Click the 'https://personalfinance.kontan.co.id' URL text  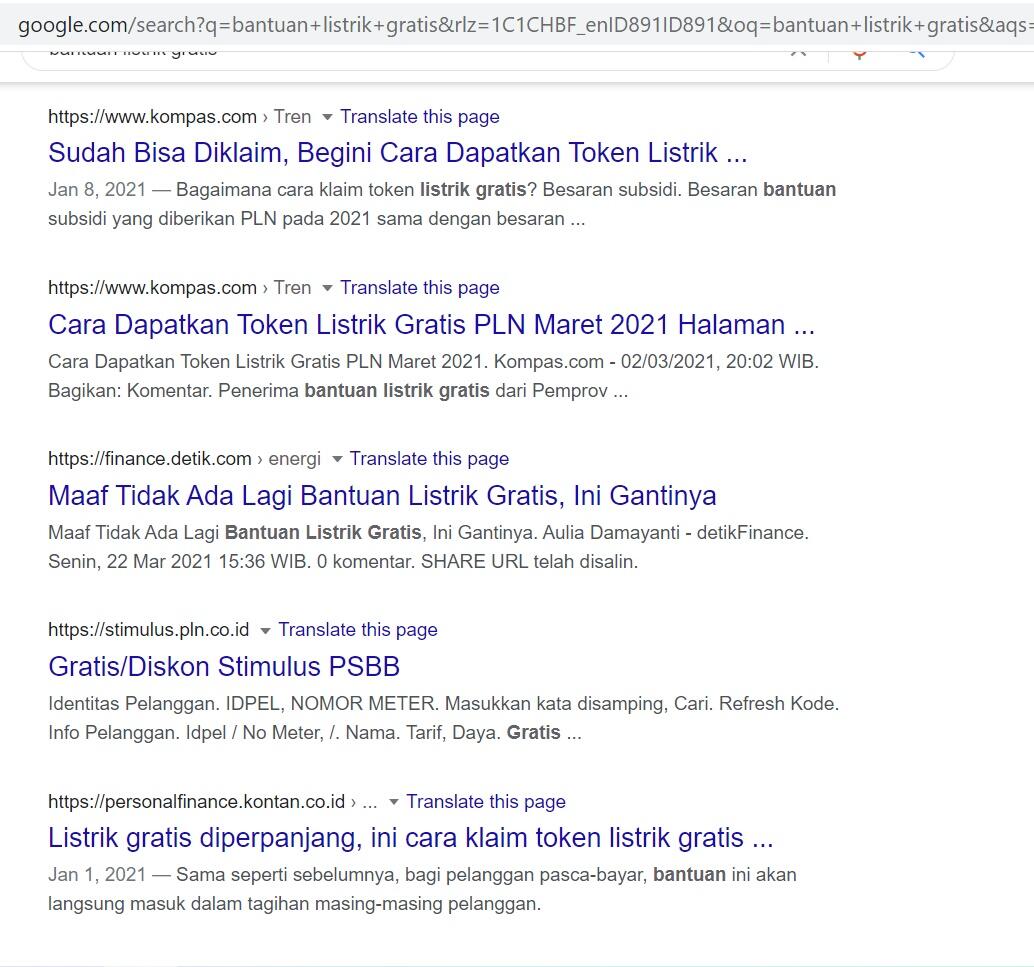click(197, 801)
